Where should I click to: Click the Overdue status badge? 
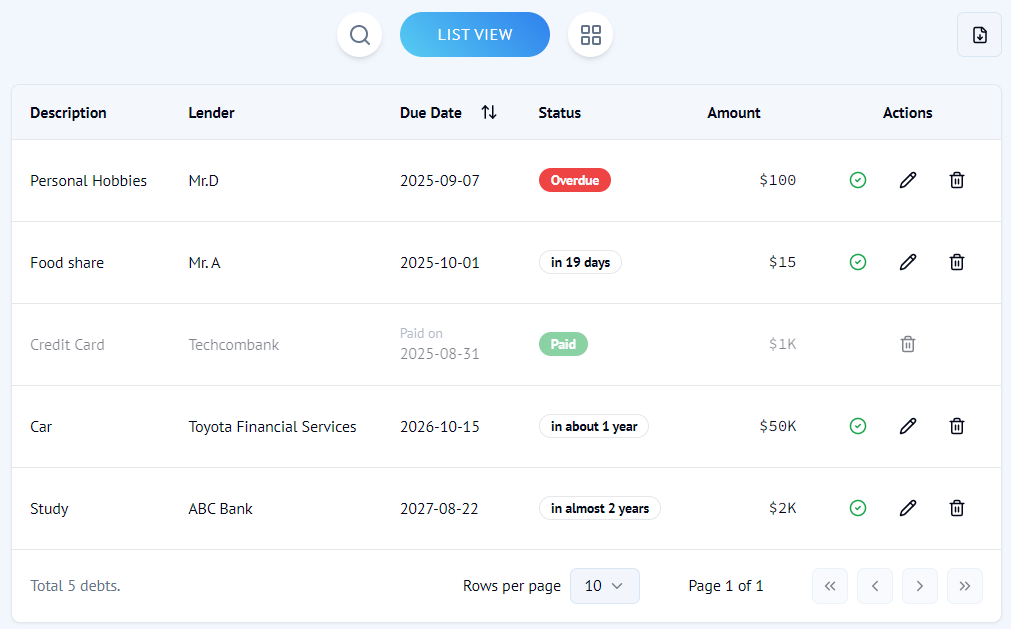574,180
